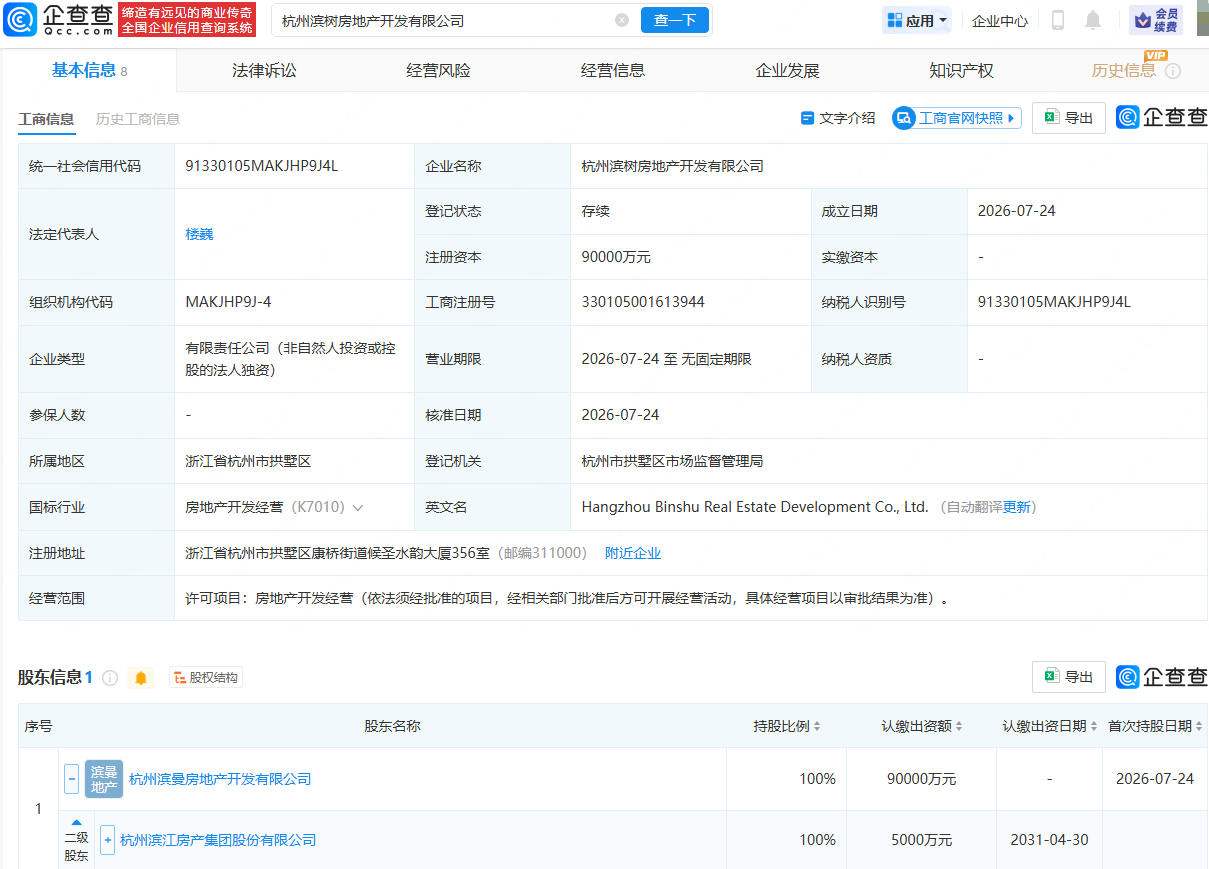Click 组织机构代码 value MAKJHP9J-4

tap(228, 302)
